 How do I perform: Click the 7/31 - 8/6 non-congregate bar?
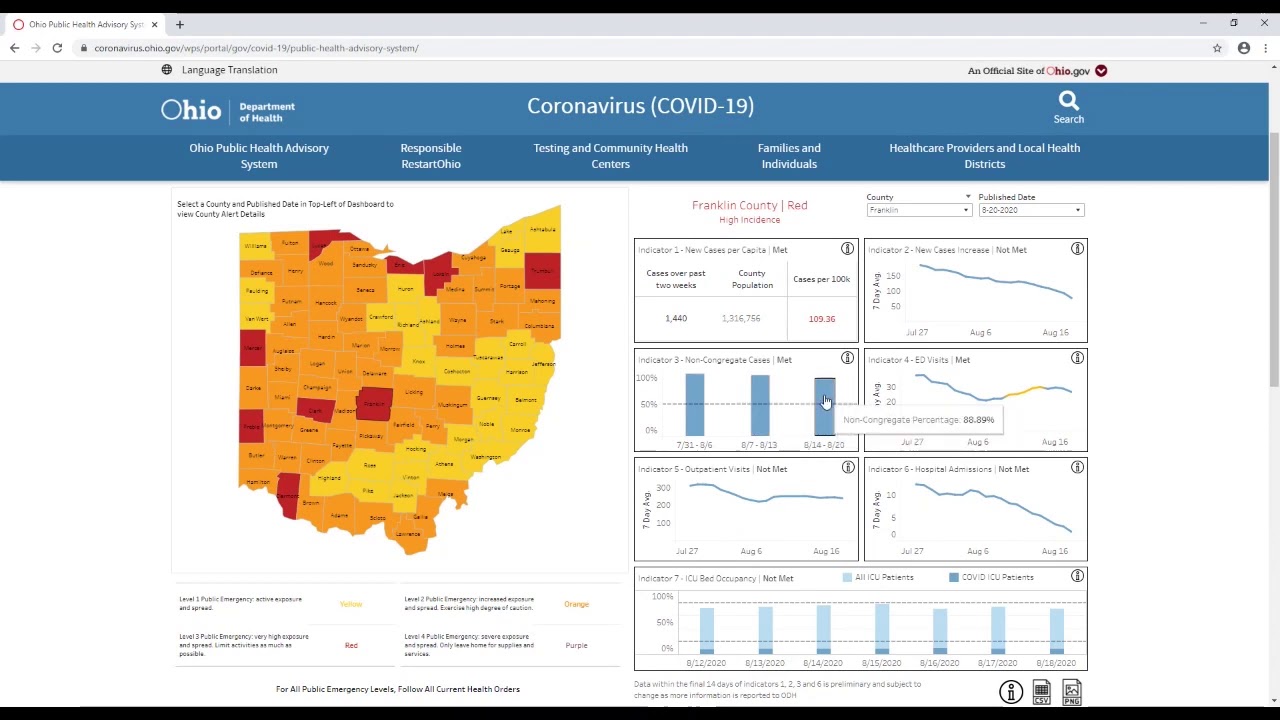(x=694, y=405)
